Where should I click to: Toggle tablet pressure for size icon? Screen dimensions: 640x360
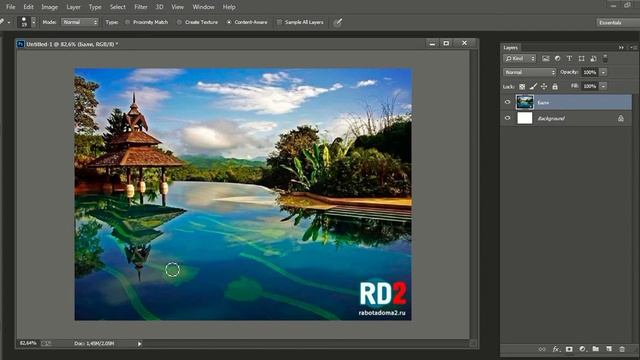(338, 22)
